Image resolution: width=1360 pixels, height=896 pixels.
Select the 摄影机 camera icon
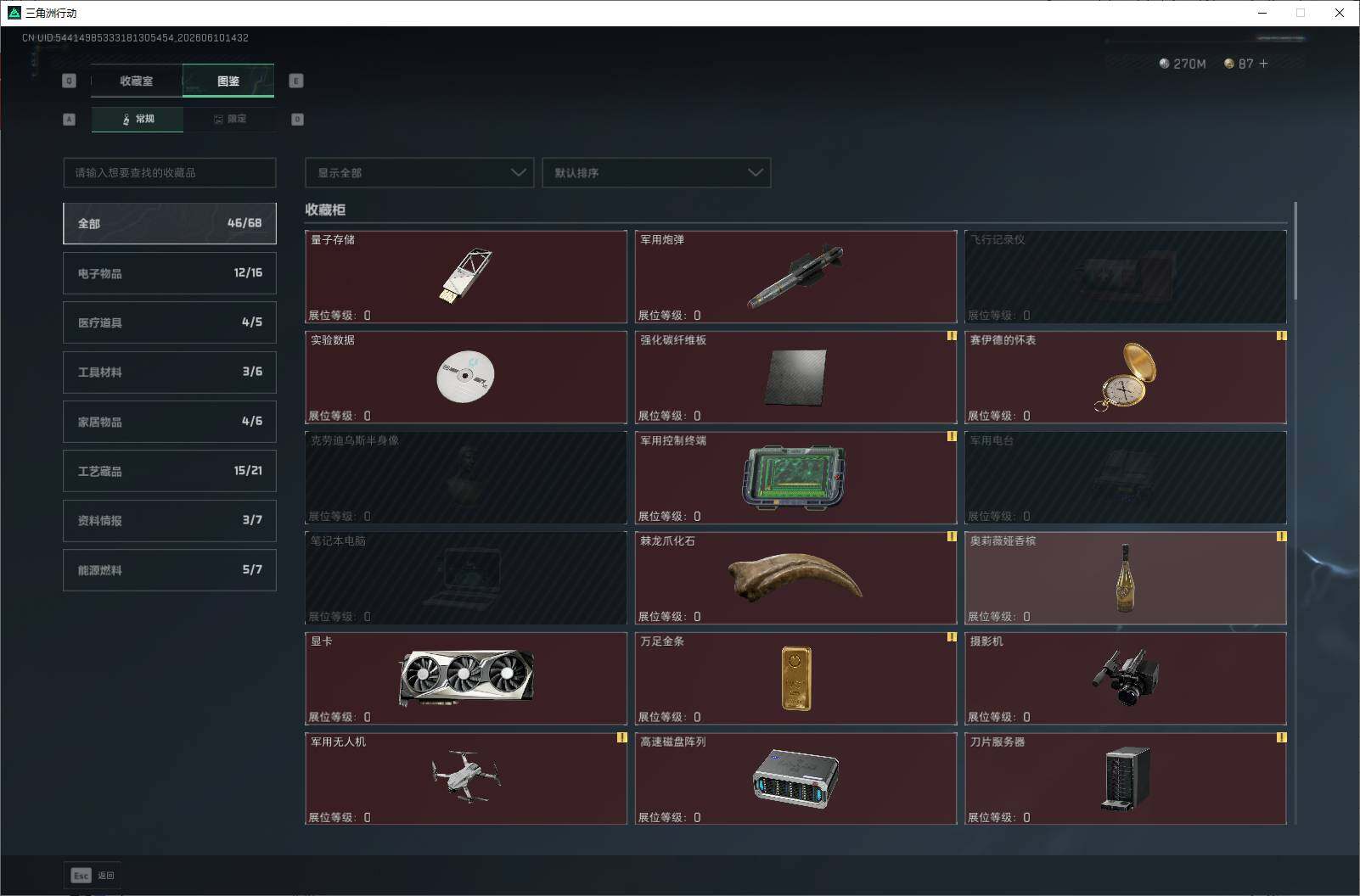1126,678
